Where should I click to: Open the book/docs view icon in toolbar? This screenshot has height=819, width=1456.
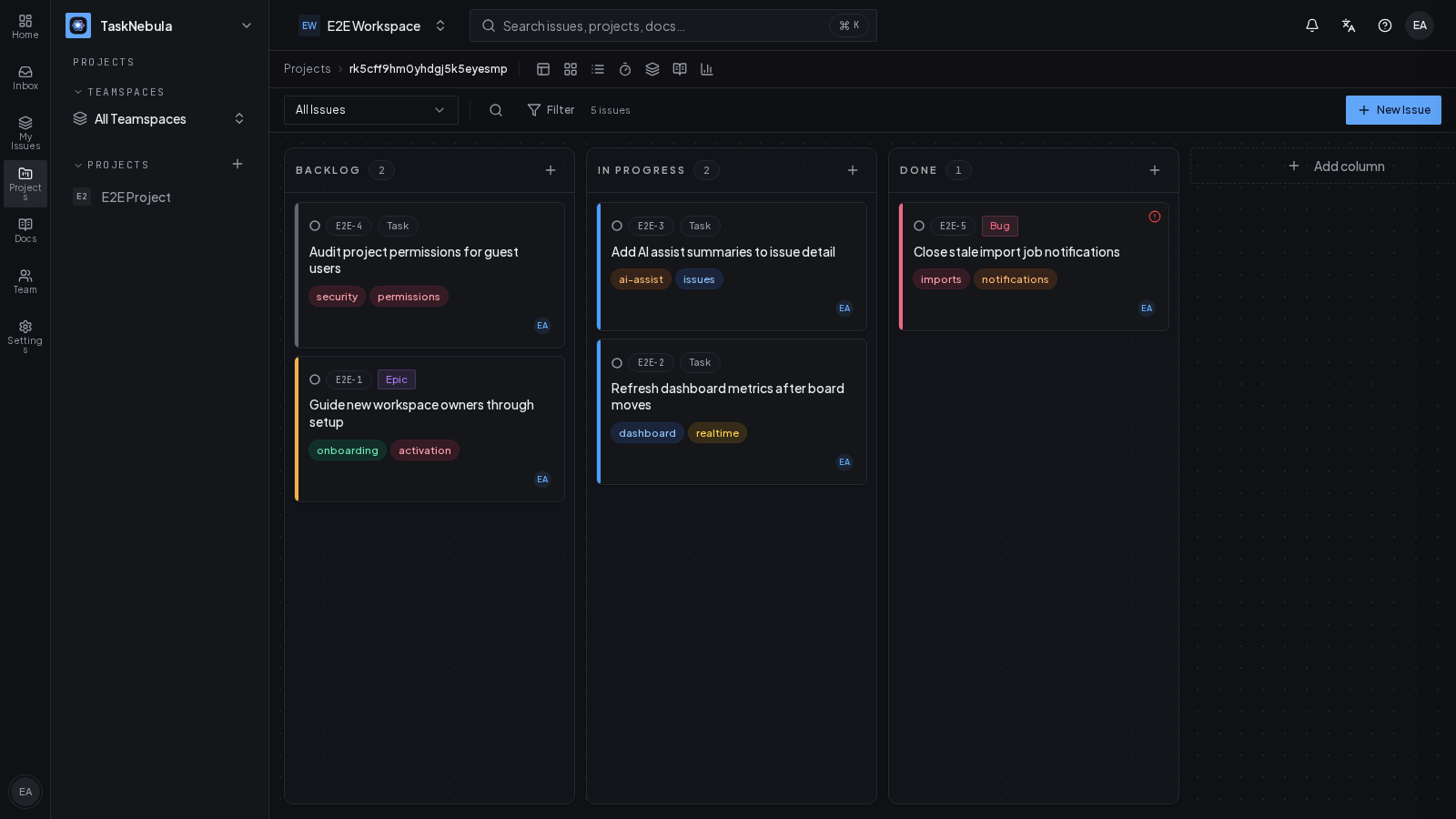(x=680, y=69)
